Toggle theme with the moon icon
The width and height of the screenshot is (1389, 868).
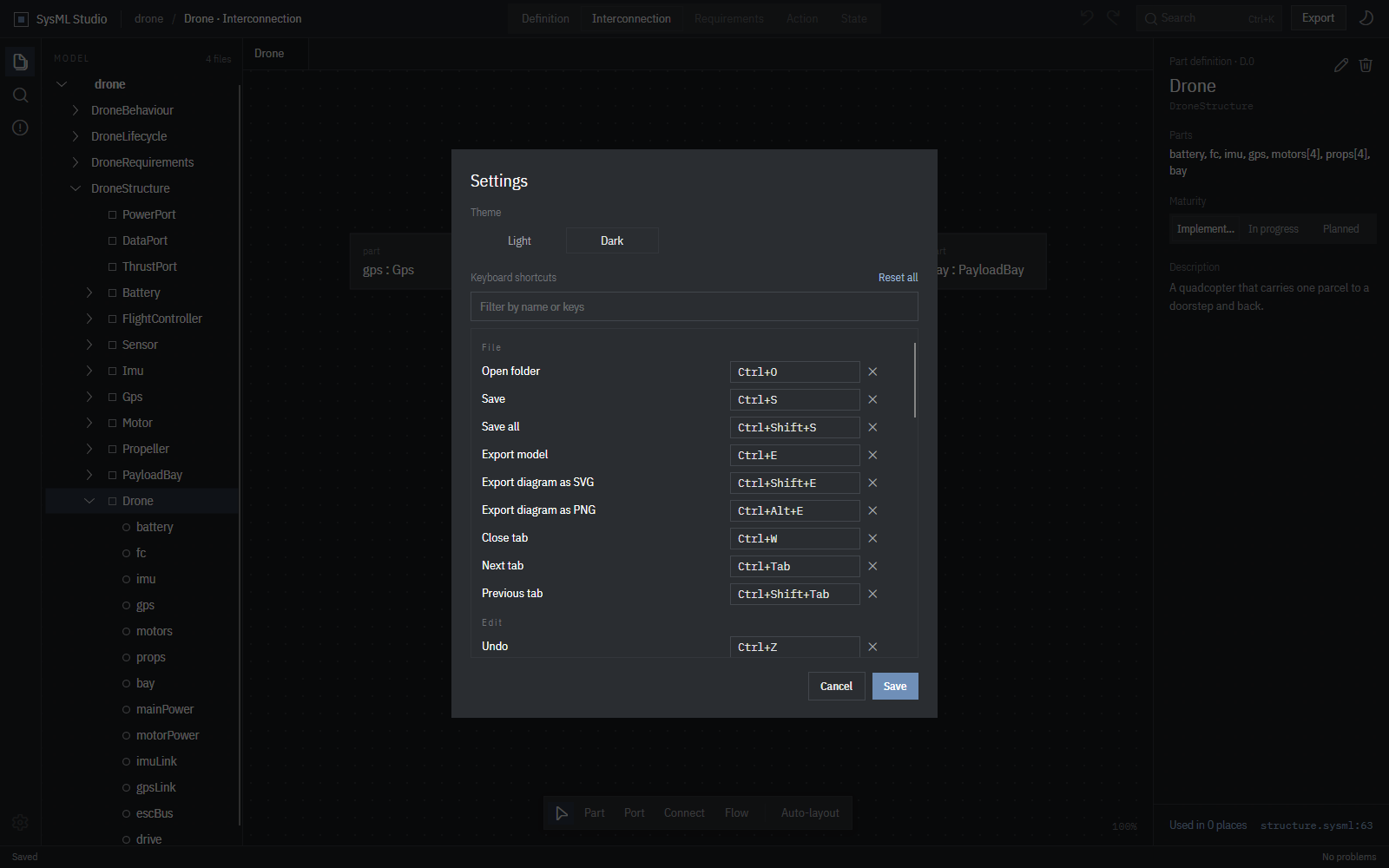tap(1366, 18)
